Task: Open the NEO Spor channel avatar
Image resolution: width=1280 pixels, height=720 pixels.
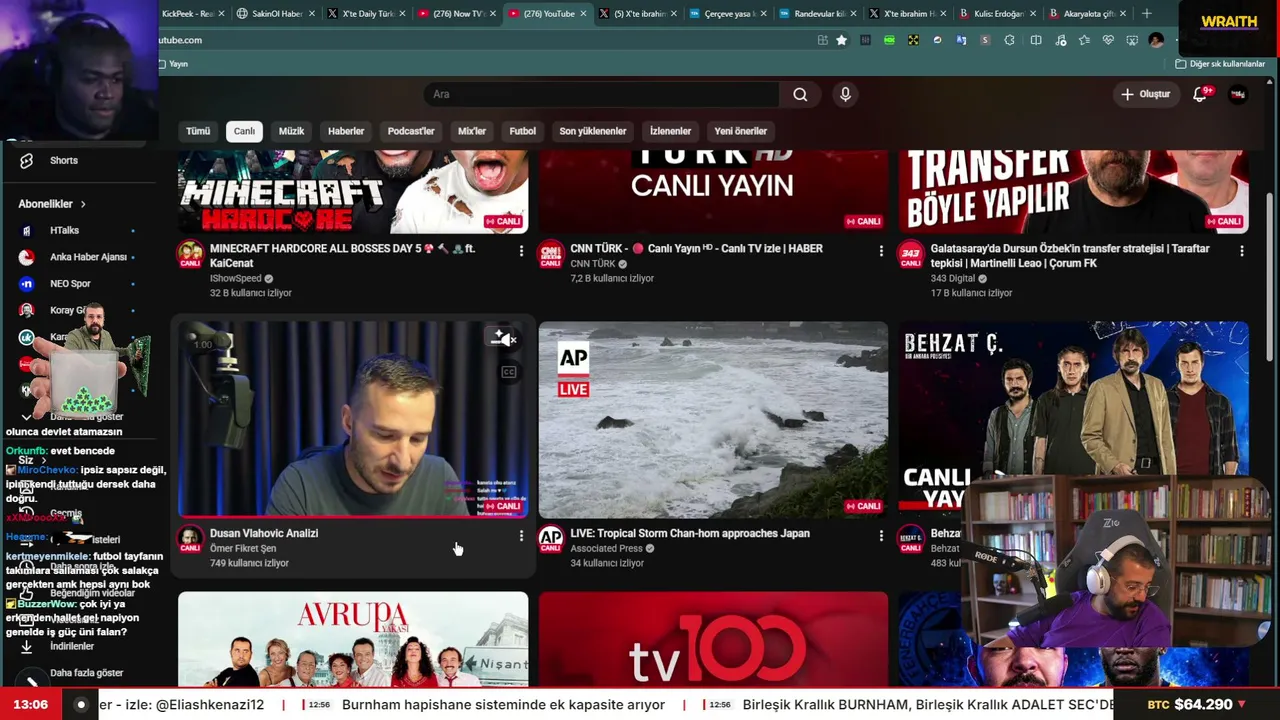Action: (x=27, y=283)
